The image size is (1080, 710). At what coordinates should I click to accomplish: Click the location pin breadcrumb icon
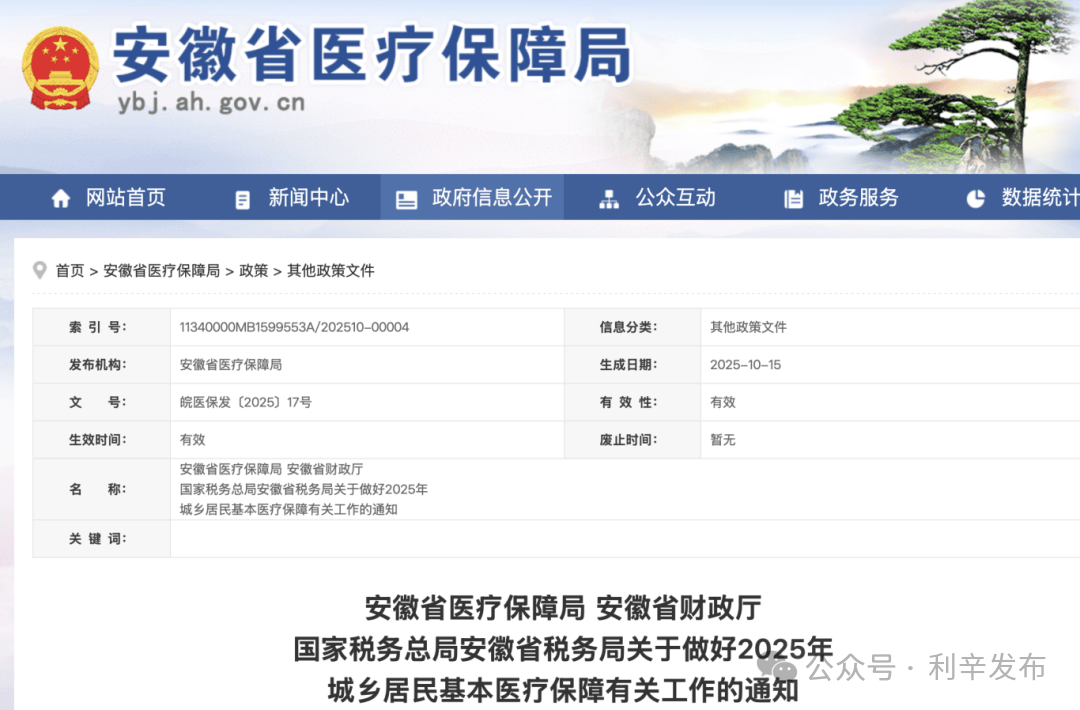38,269
